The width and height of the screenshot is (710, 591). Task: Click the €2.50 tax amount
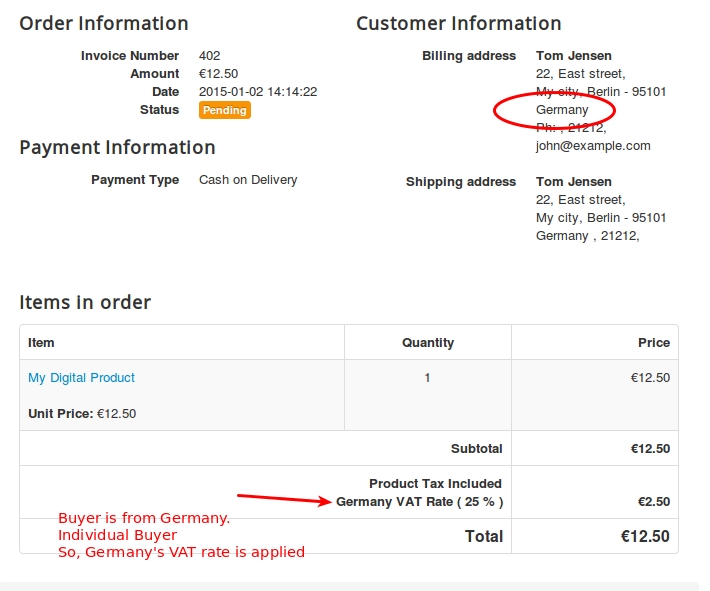click(x=654, y=502)
